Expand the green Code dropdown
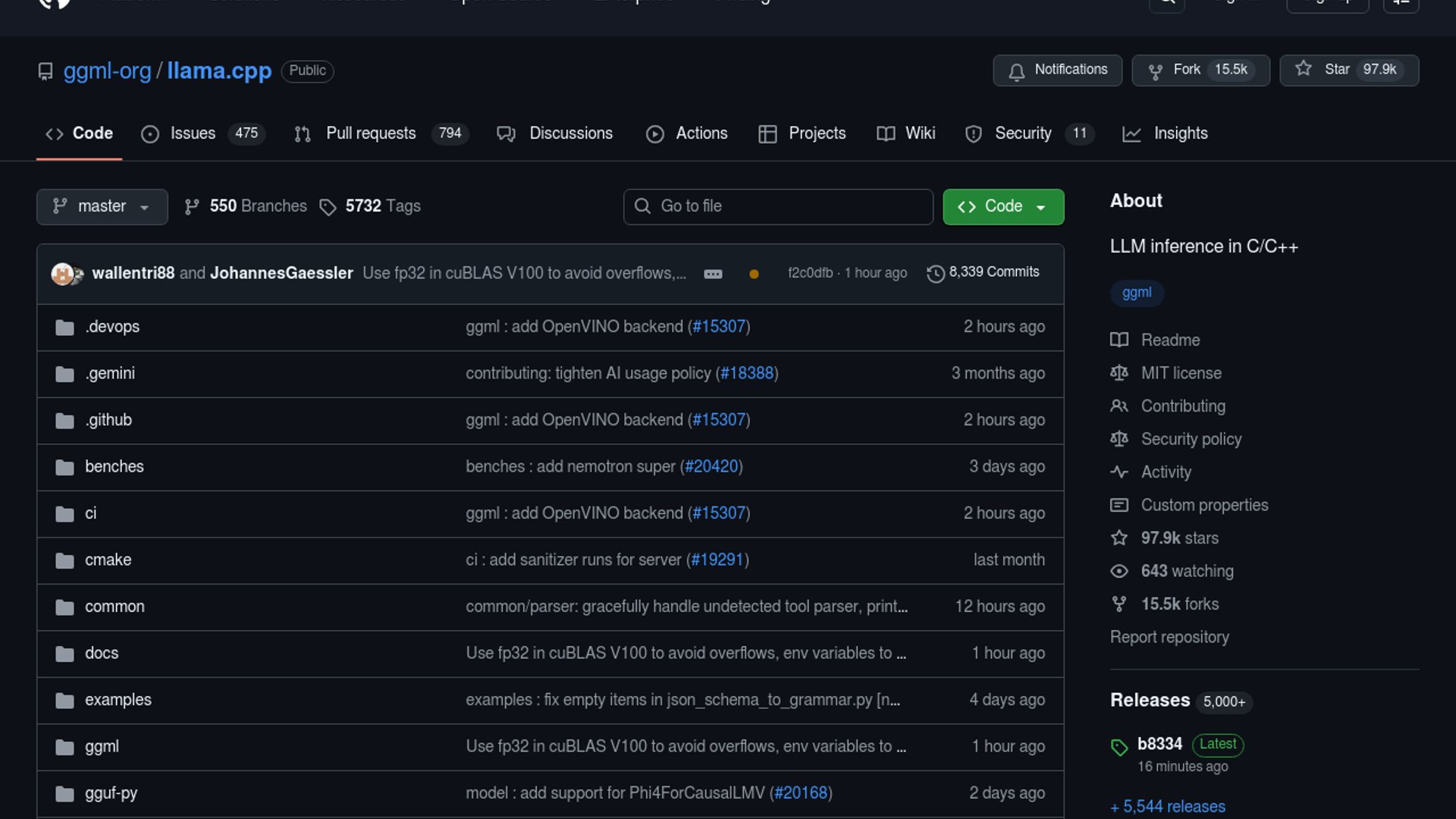Viewport: 1456px width, 819px height. point(1003,206)
